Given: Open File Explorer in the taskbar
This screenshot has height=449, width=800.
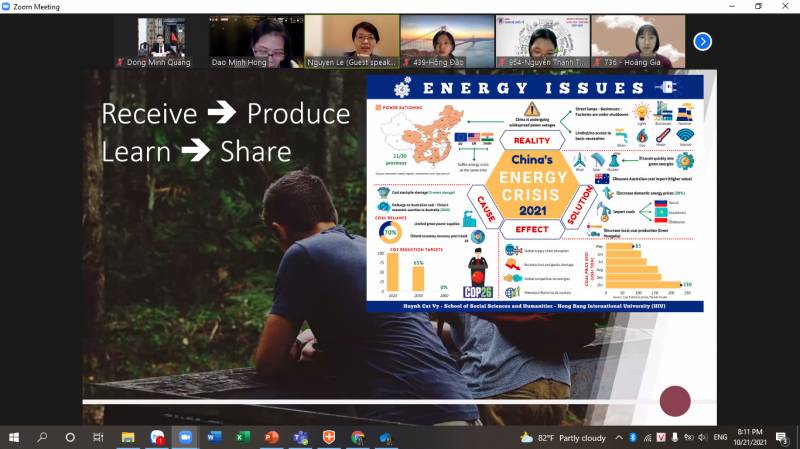Looking at the screenshot, I should tap(128, 437).
